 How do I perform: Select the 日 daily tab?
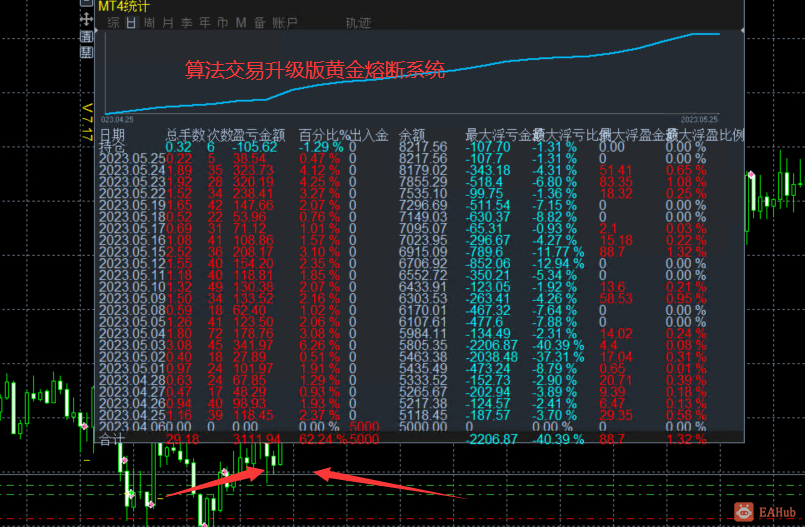[x=131, y=23]
